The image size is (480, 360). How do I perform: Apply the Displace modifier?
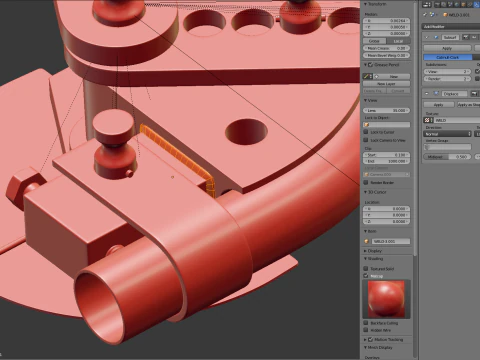tap(439, 105)
